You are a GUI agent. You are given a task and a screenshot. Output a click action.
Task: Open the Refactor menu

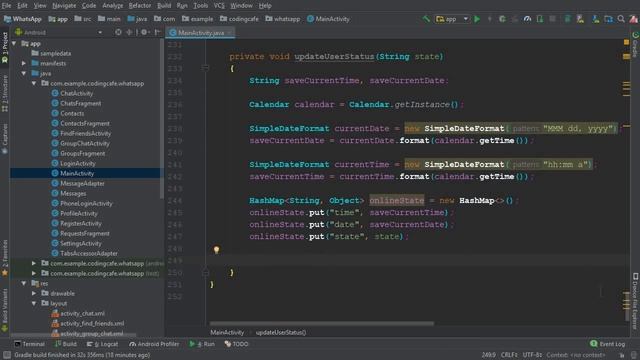click(x=140, y=6)
